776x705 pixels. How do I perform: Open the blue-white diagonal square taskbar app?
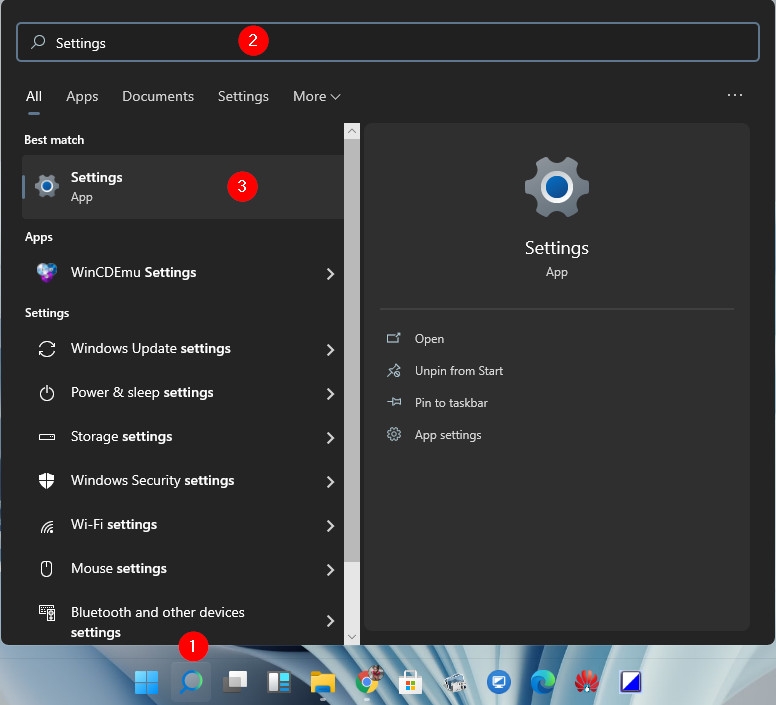tap(630, 682)
